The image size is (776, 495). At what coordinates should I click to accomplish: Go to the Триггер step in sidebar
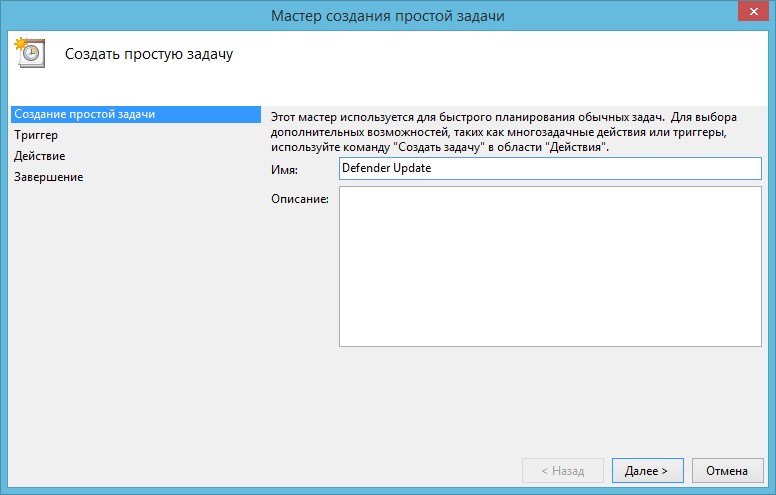[x=36, y=135]
